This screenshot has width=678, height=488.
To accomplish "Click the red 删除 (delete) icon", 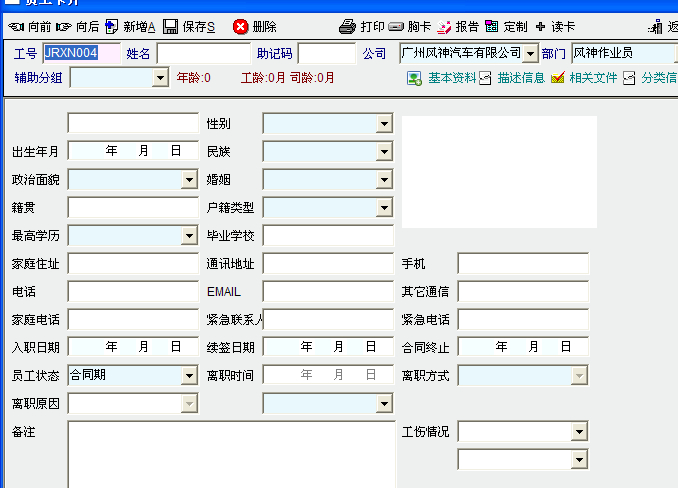I will 241,27.
